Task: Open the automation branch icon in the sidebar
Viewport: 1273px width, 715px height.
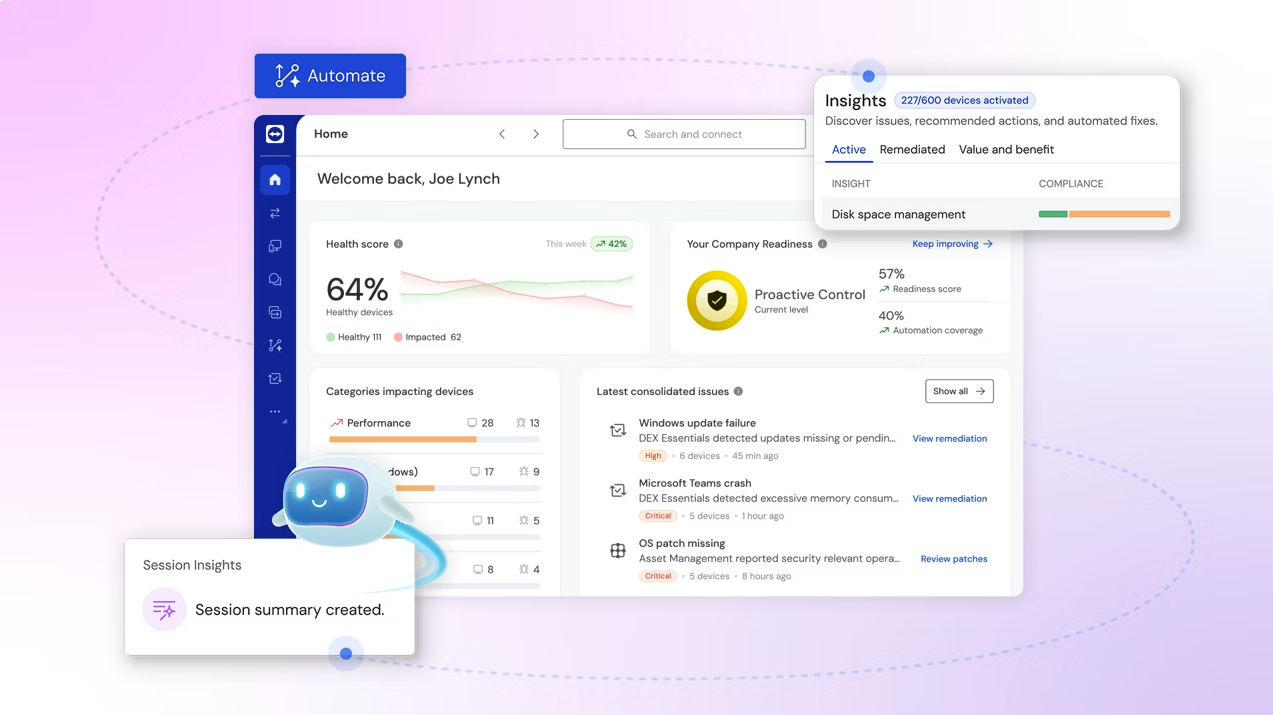Action: (x=275, y=345)
